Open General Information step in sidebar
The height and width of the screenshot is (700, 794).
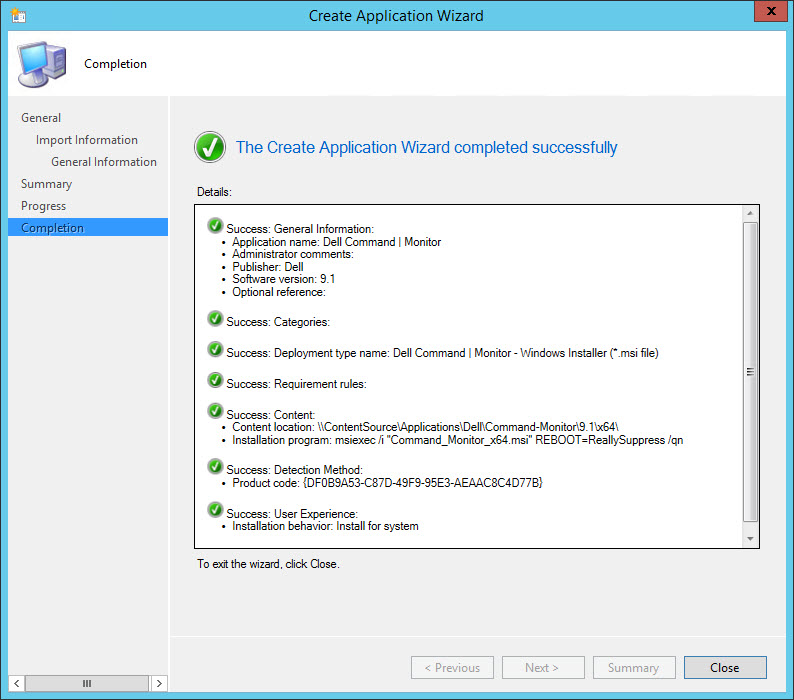(x=104, y=162)
